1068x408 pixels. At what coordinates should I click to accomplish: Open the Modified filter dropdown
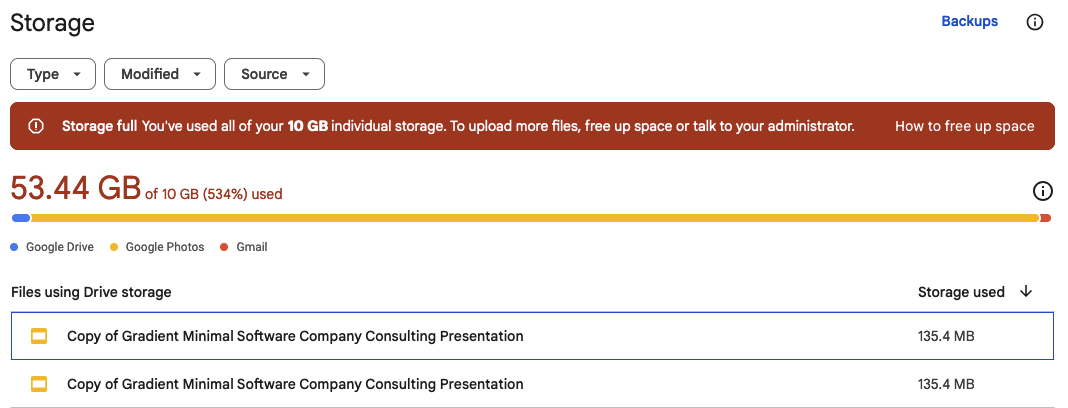coord(160,74)
